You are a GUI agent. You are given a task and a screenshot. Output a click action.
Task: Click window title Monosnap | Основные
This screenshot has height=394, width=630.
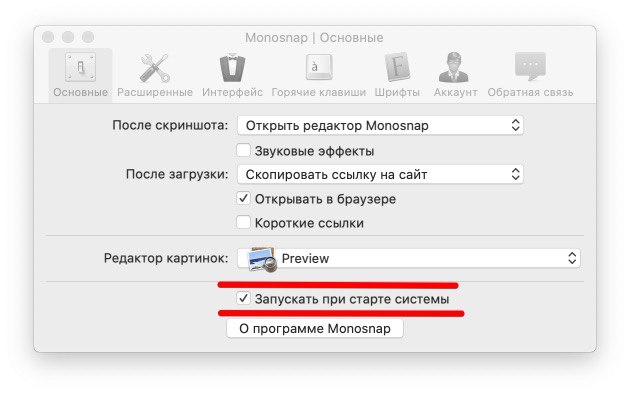pyautogui.click(x=314, y=38)
